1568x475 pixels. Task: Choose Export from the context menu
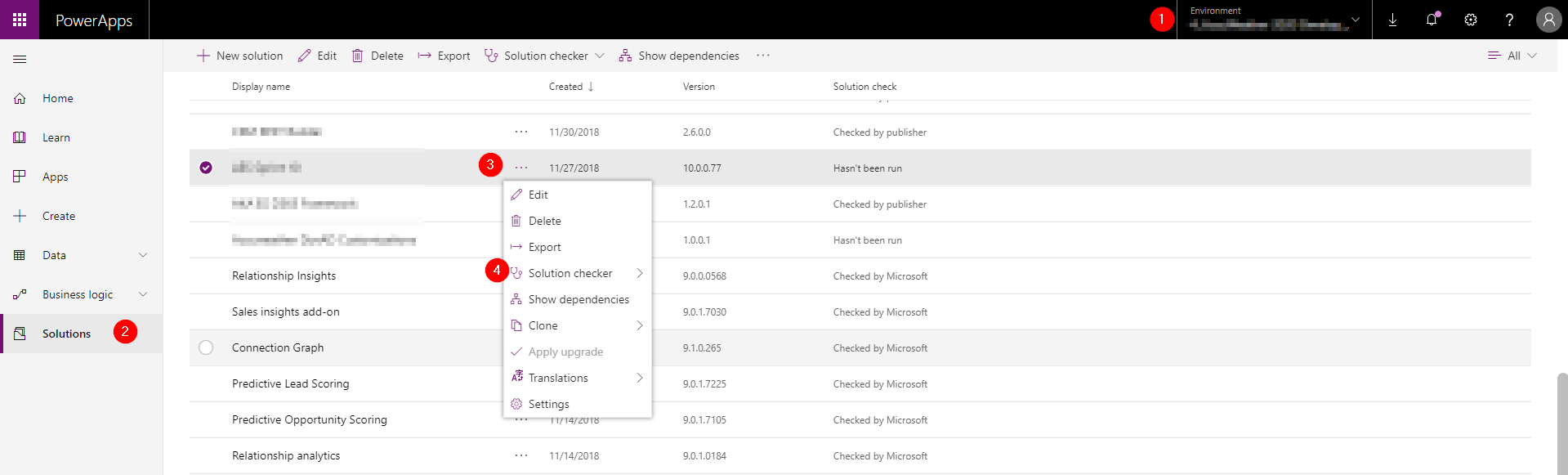544,247
